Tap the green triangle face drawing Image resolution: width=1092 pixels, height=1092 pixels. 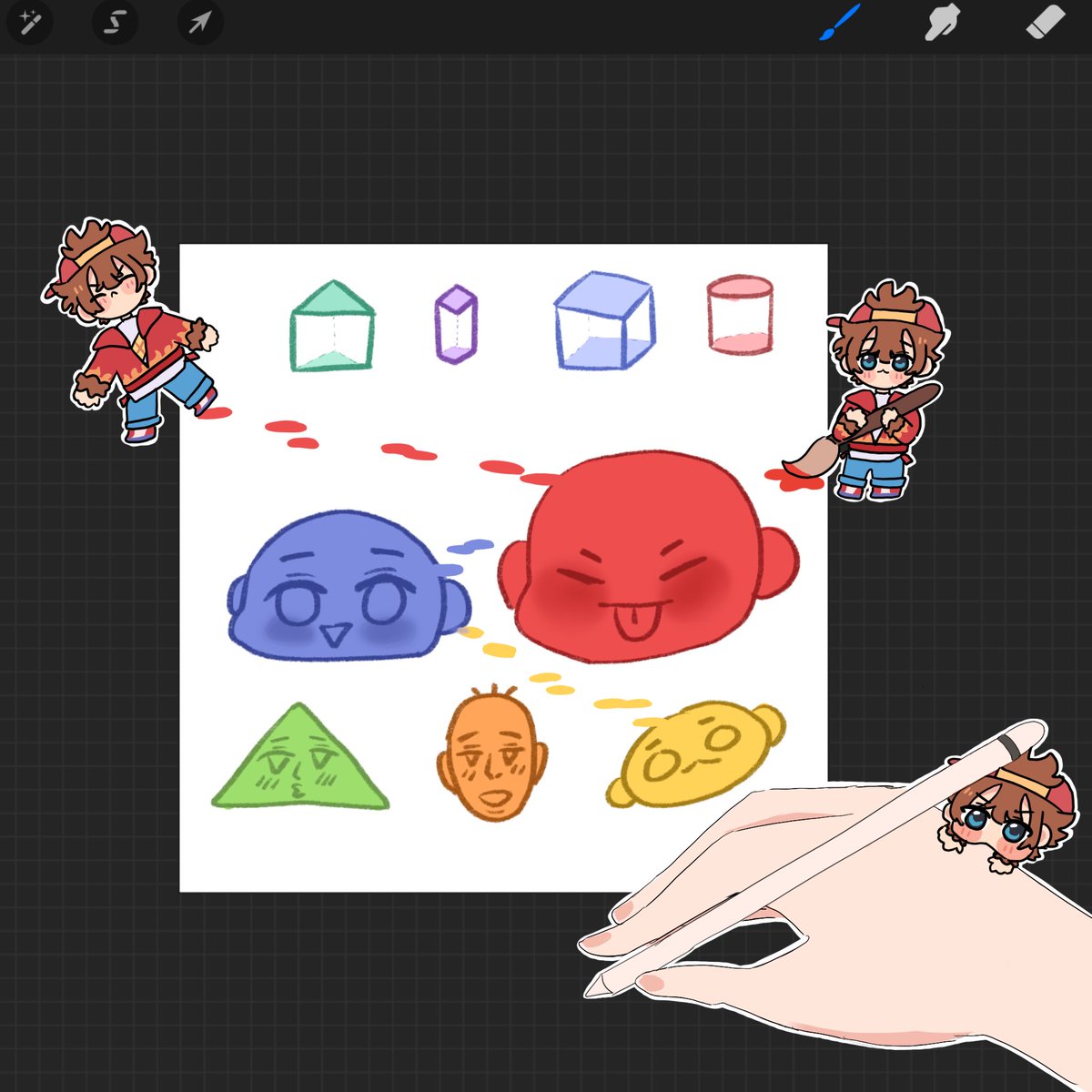tap(299, 757)
